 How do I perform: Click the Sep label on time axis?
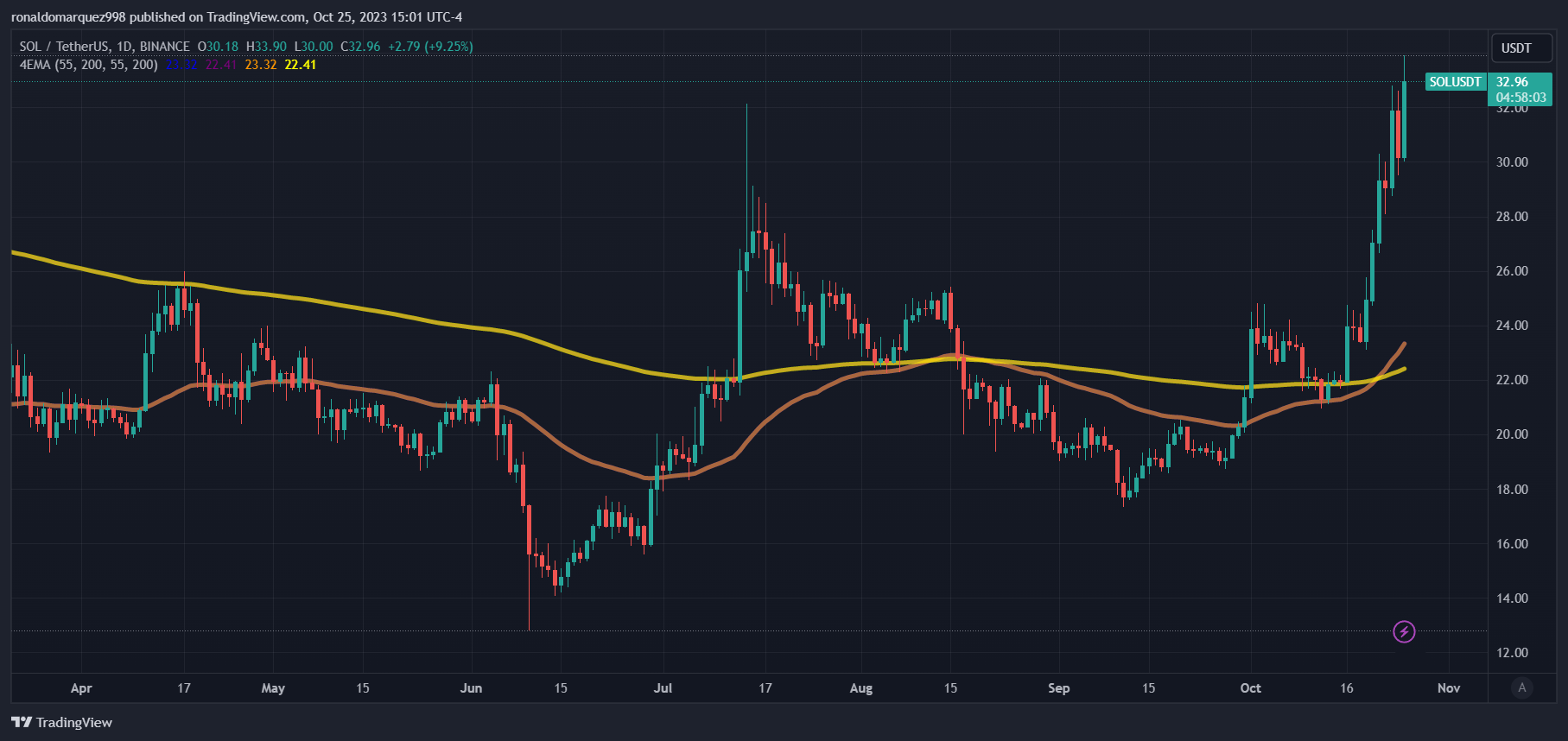[1059, 688]
